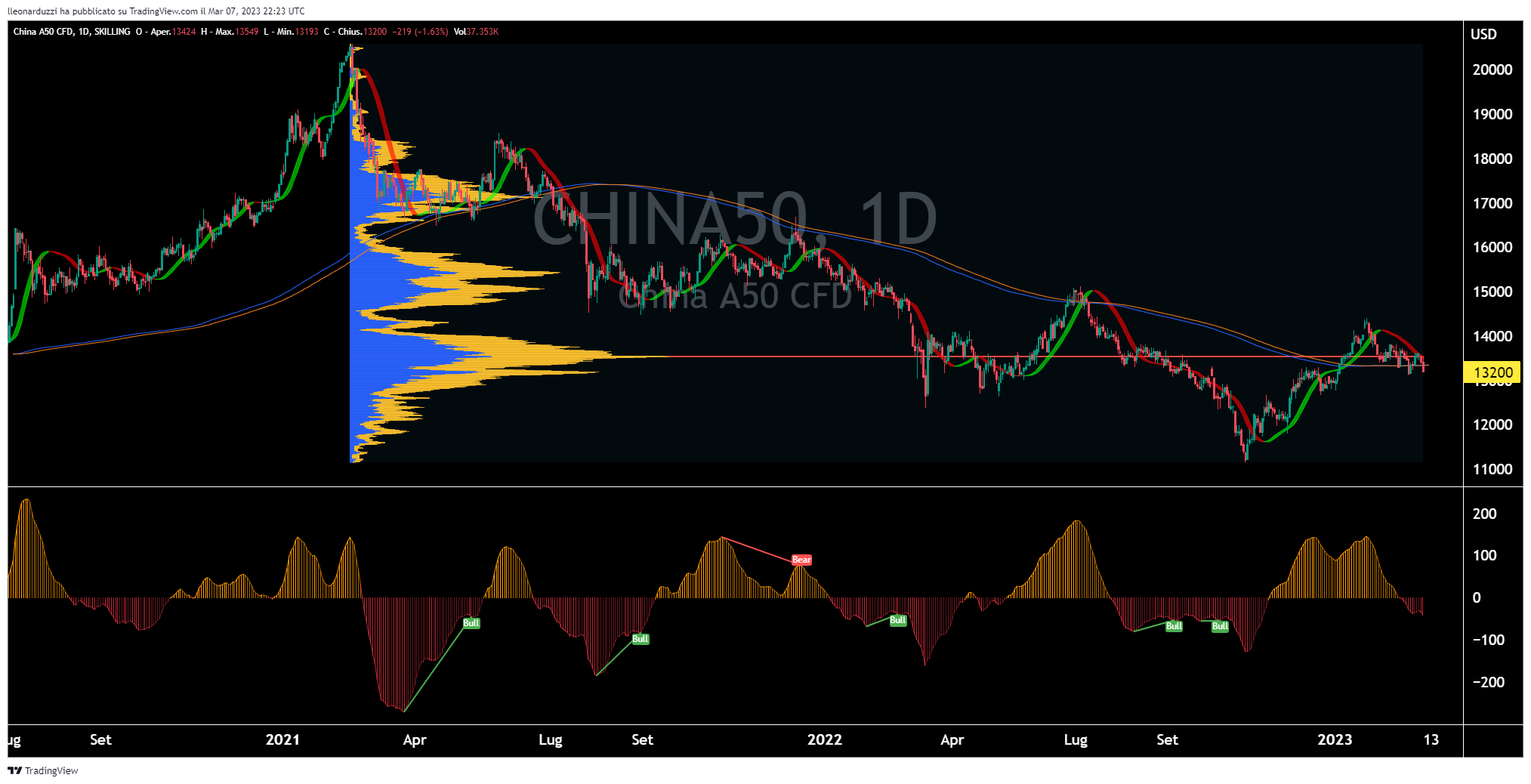Click the TradingView logo at the bottom
Image resolution: width=1531 pixels, height=784 pixels.
coord(43,770)
